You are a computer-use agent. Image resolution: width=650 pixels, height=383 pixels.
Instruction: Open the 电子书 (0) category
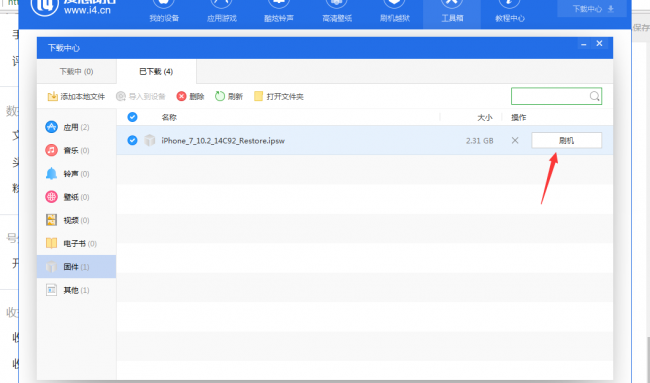click(x=76, y=243)
